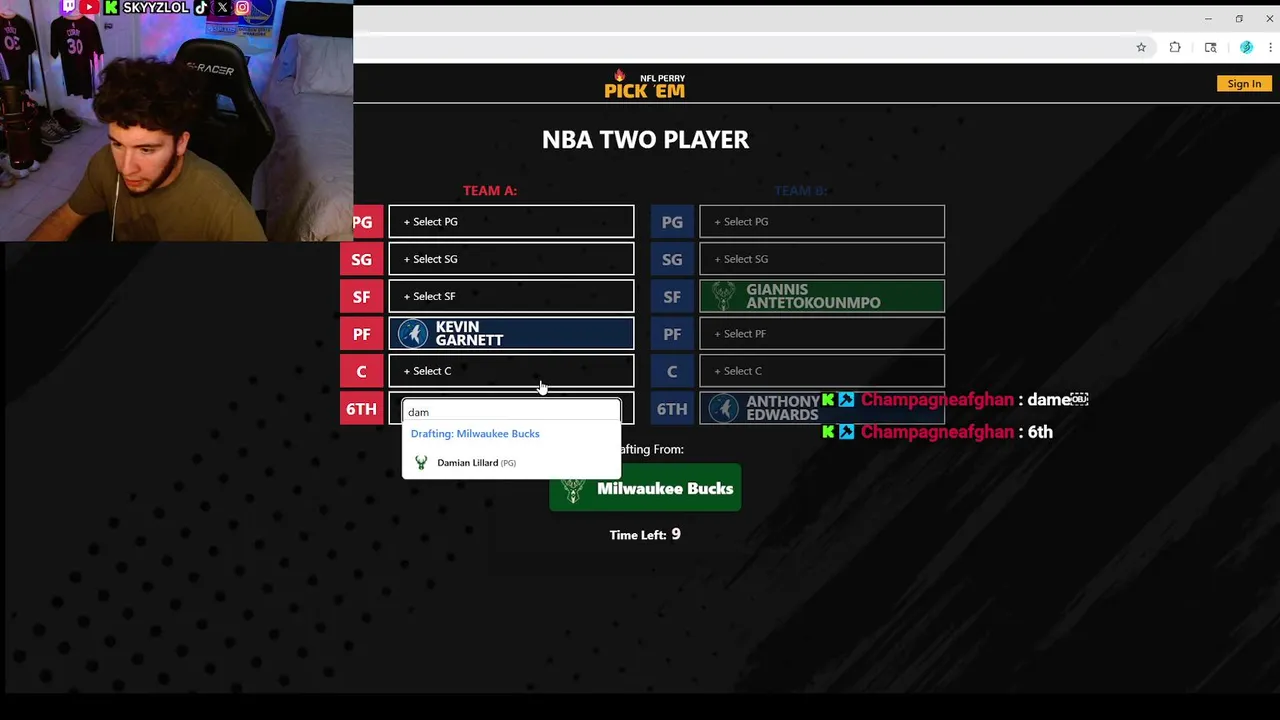Click Team B blue PG position label
Image resolution: width=1280 pixels, height=720 pixels.
coord(672,222)
